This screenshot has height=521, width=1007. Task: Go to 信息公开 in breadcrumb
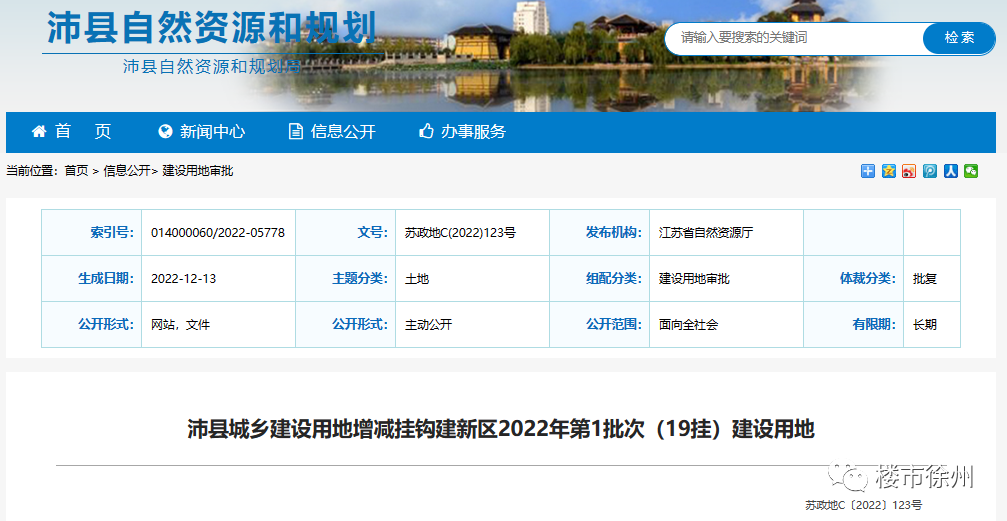pos(127,171)
